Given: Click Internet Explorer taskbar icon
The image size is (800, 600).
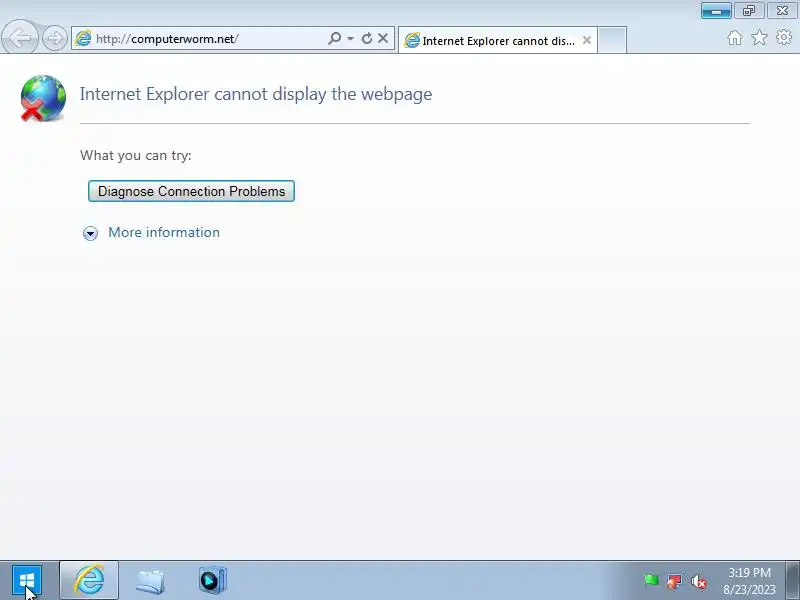Looking at the screenshot, I should coord(89,580).
